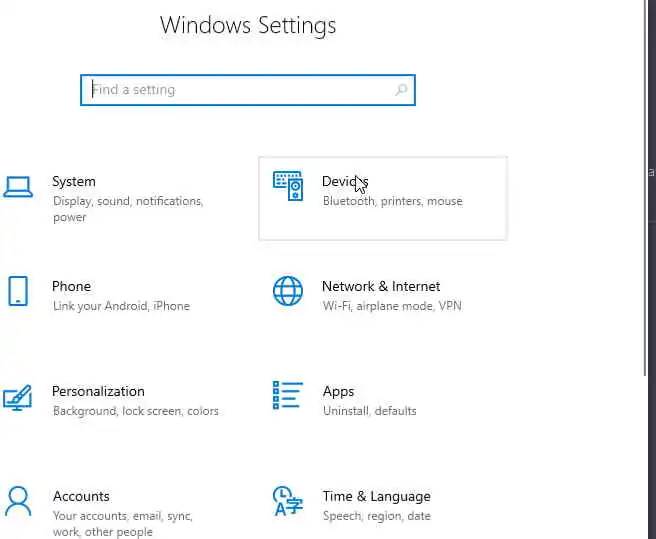This screenshot has height=539, width=656.
Task: Open the Phone icon
Action: [x=18, y=291]
